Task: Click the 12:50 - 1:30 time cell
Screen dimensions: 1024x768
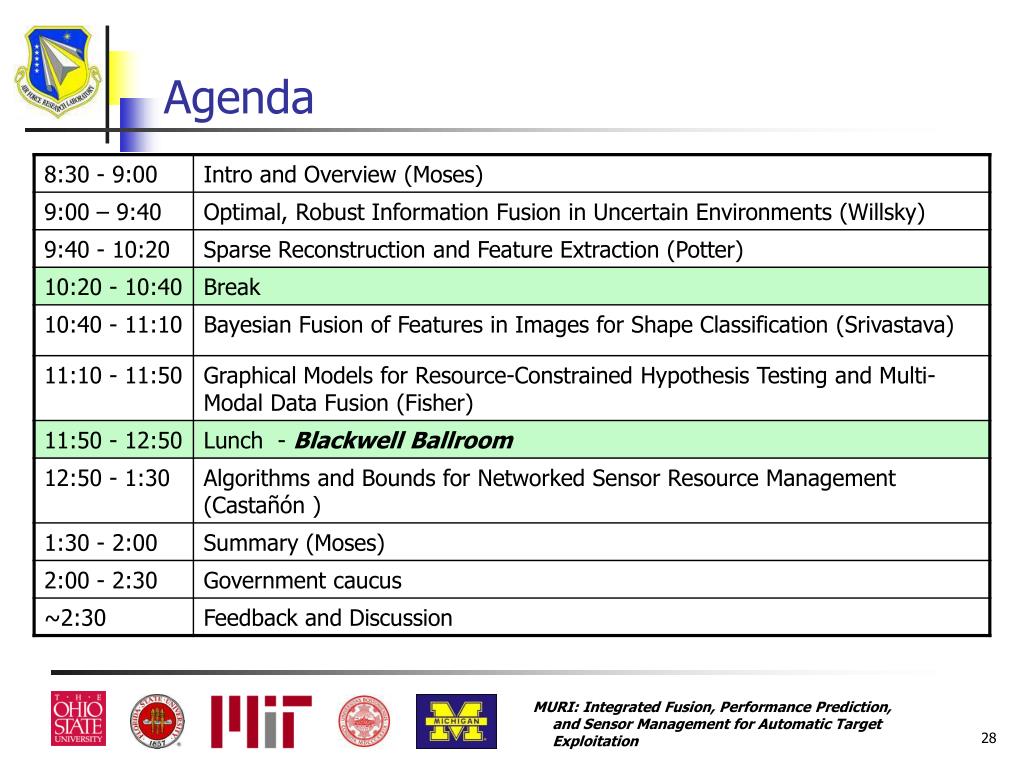Action: [x=114, y=490]
